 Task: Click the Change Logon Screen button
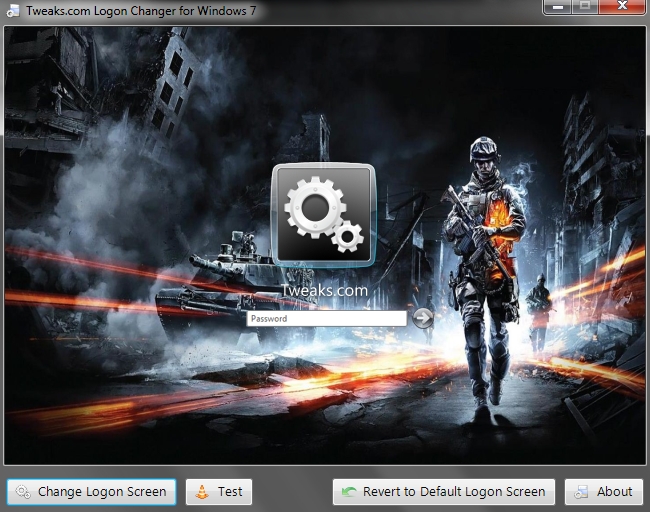pos(91,492)
